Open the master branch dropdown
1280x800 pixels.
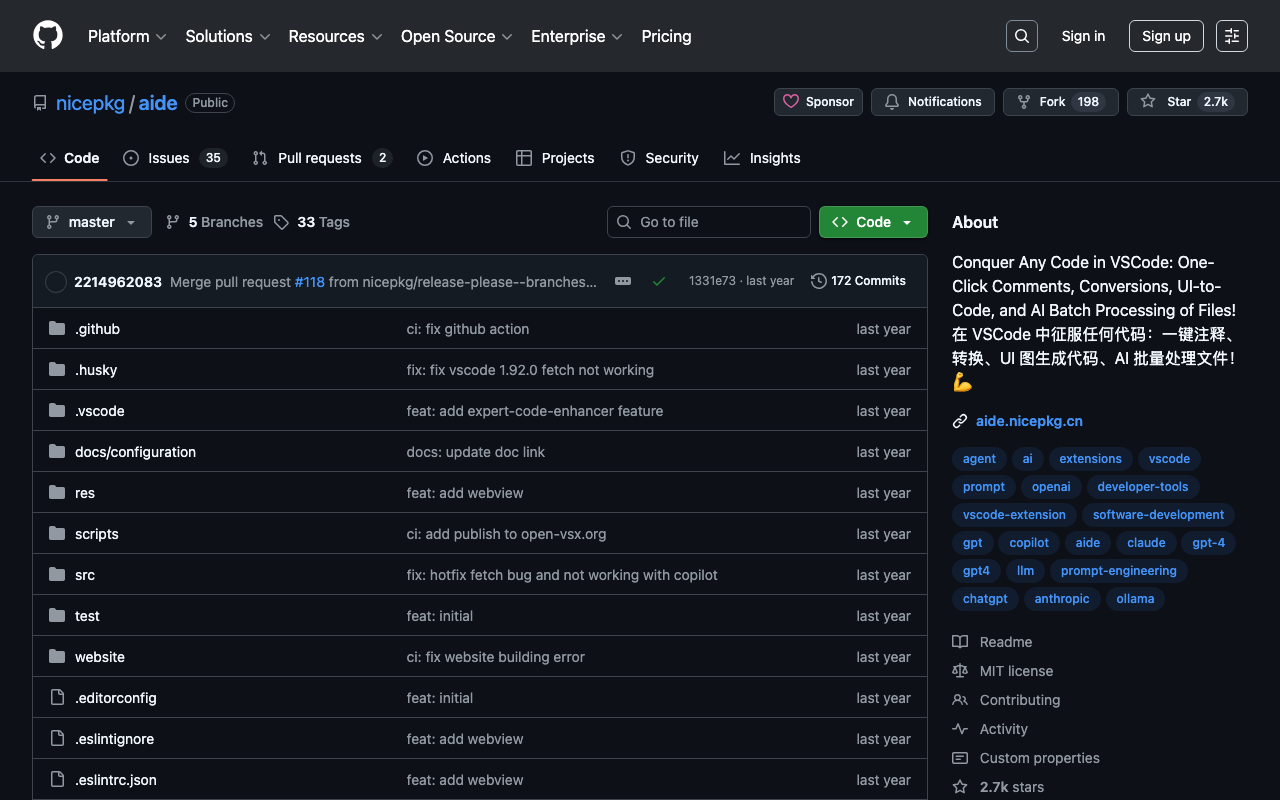(x=92, y=222)
